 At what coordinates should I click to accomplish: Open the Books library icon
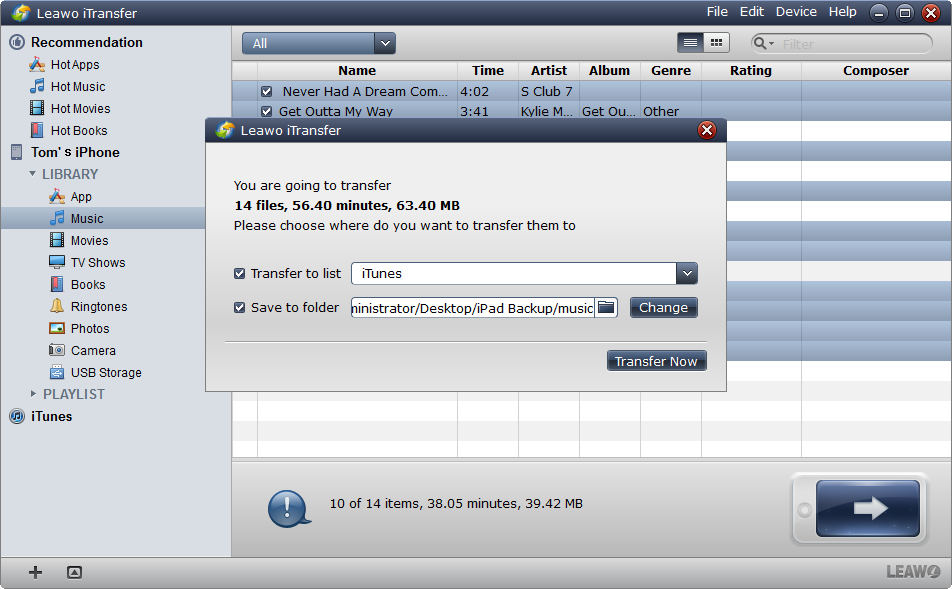[57, 284]
